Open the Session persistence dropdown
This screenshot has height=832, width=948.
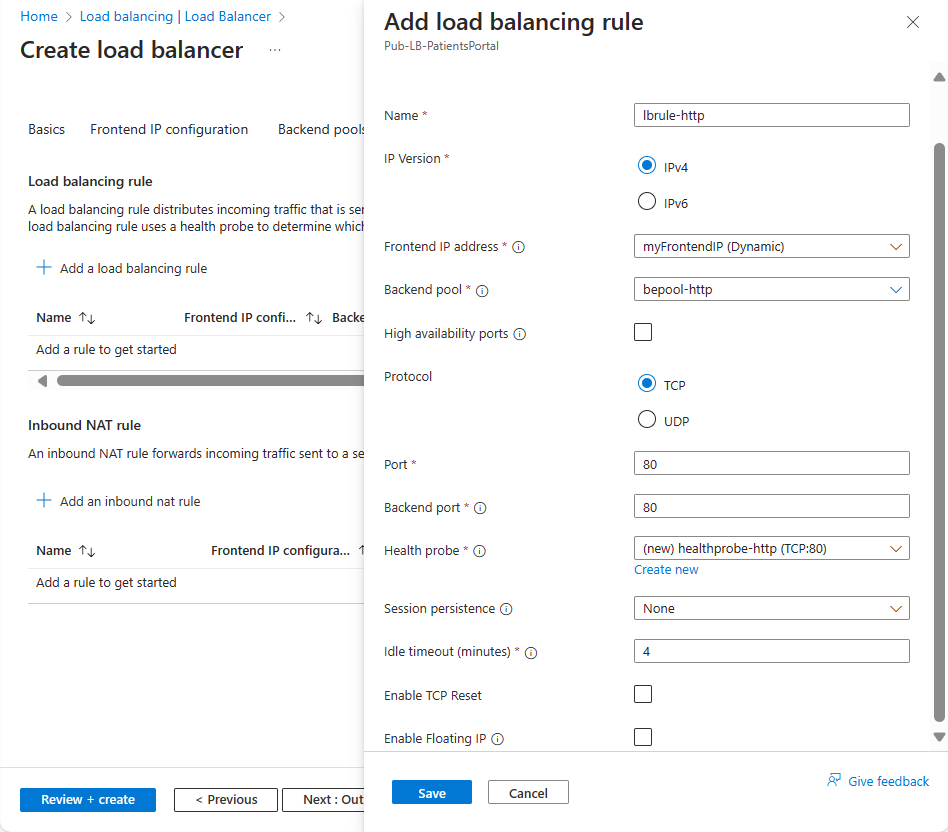(x=771, y=608)
